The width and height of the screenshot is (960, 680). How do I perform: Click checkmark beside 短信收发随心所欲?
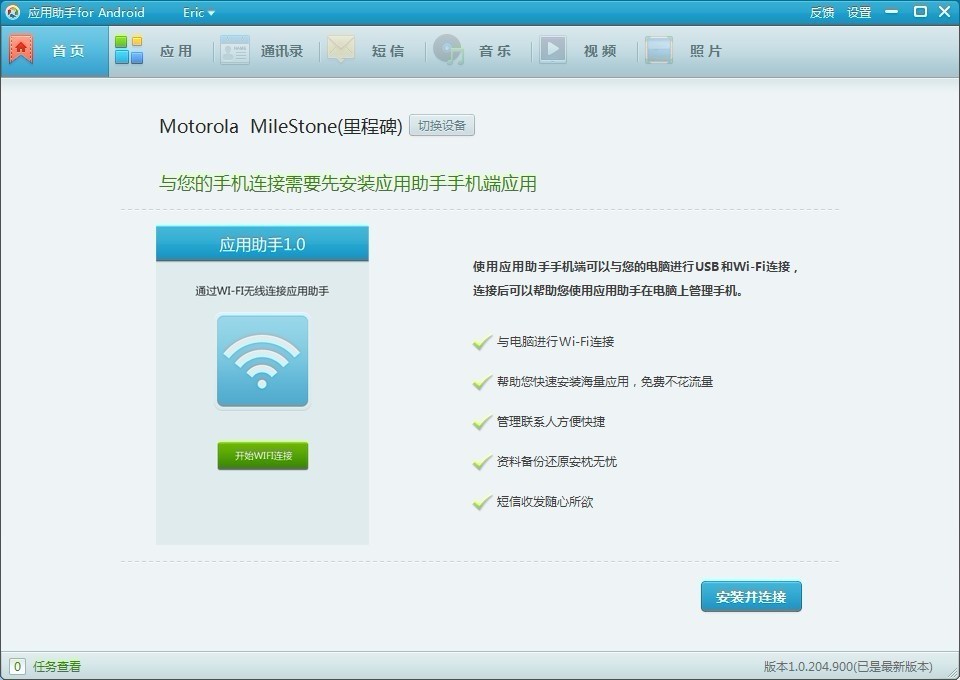(482, 501)
